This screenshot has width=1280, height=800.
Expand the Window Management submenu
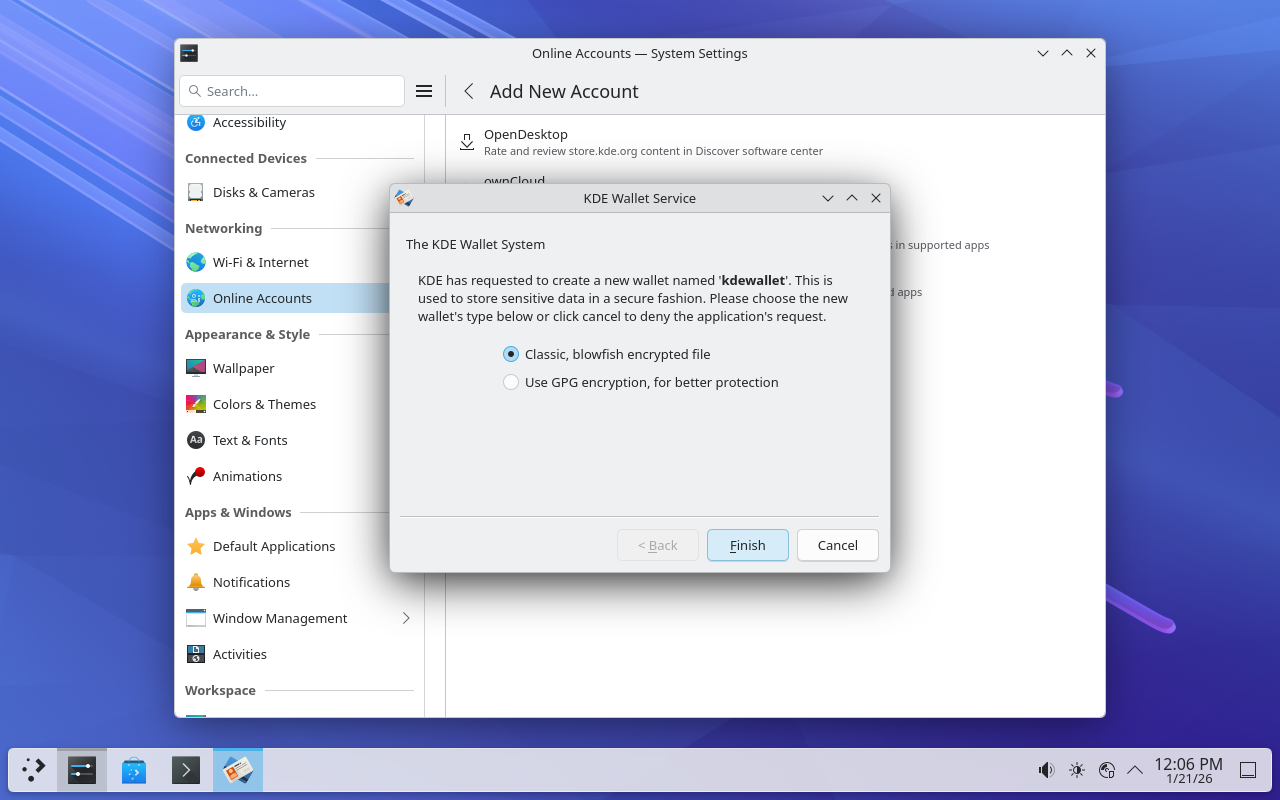tap(406, 618)
